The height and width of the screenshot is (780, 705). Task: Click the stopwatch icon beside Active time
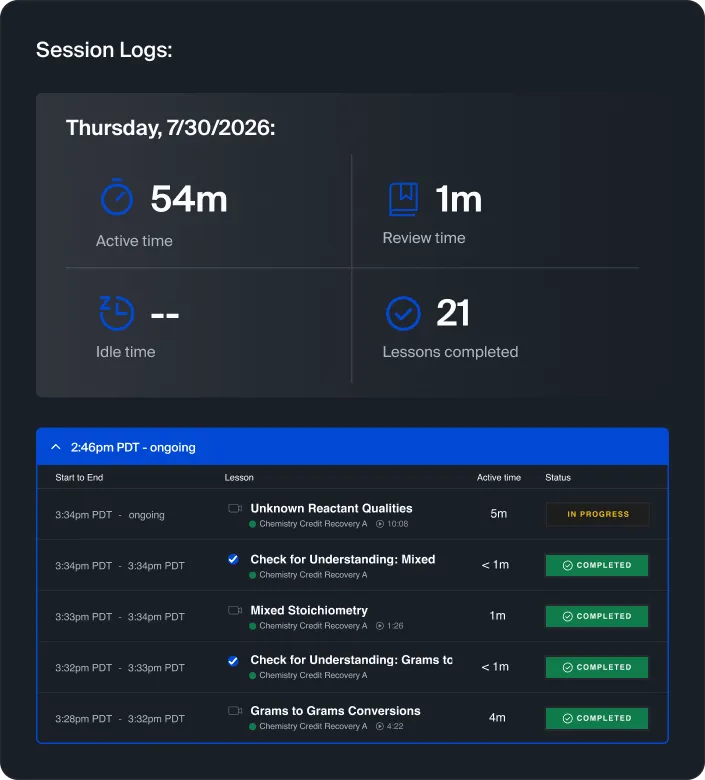click(117, 197)
